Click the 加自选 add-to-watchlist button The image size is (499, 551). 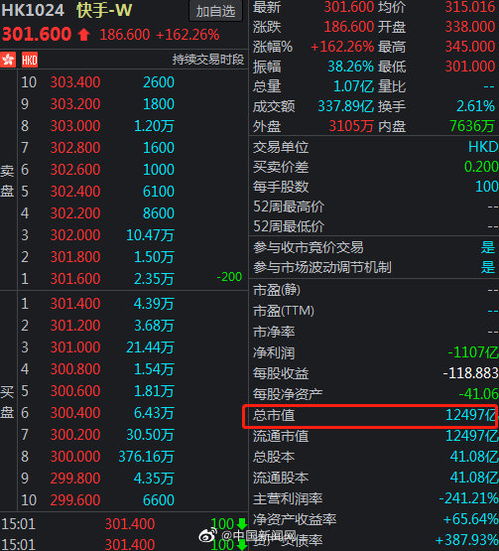pos(216,11)
